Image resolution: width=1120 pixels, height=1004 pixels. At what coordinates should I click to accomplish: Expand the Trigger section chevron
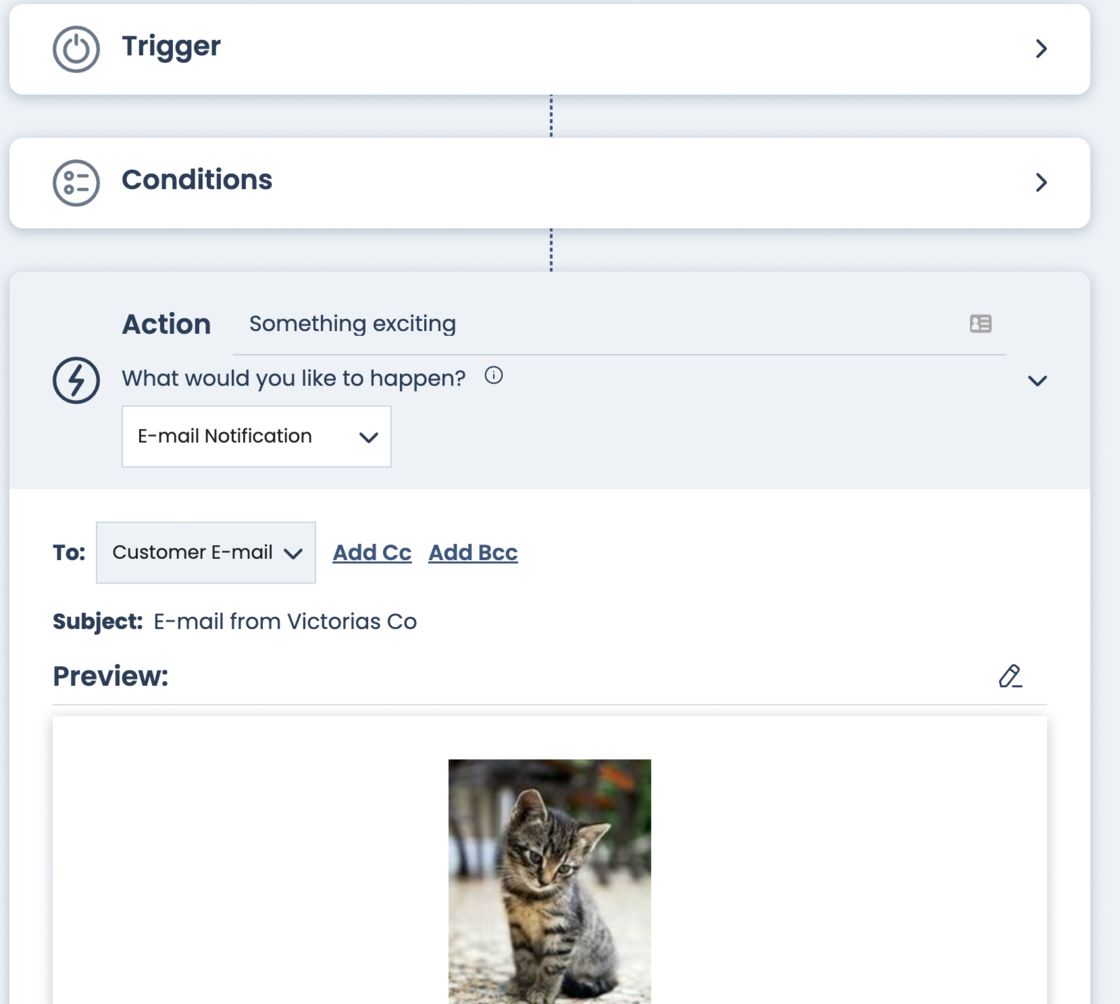coord(1041,48)
